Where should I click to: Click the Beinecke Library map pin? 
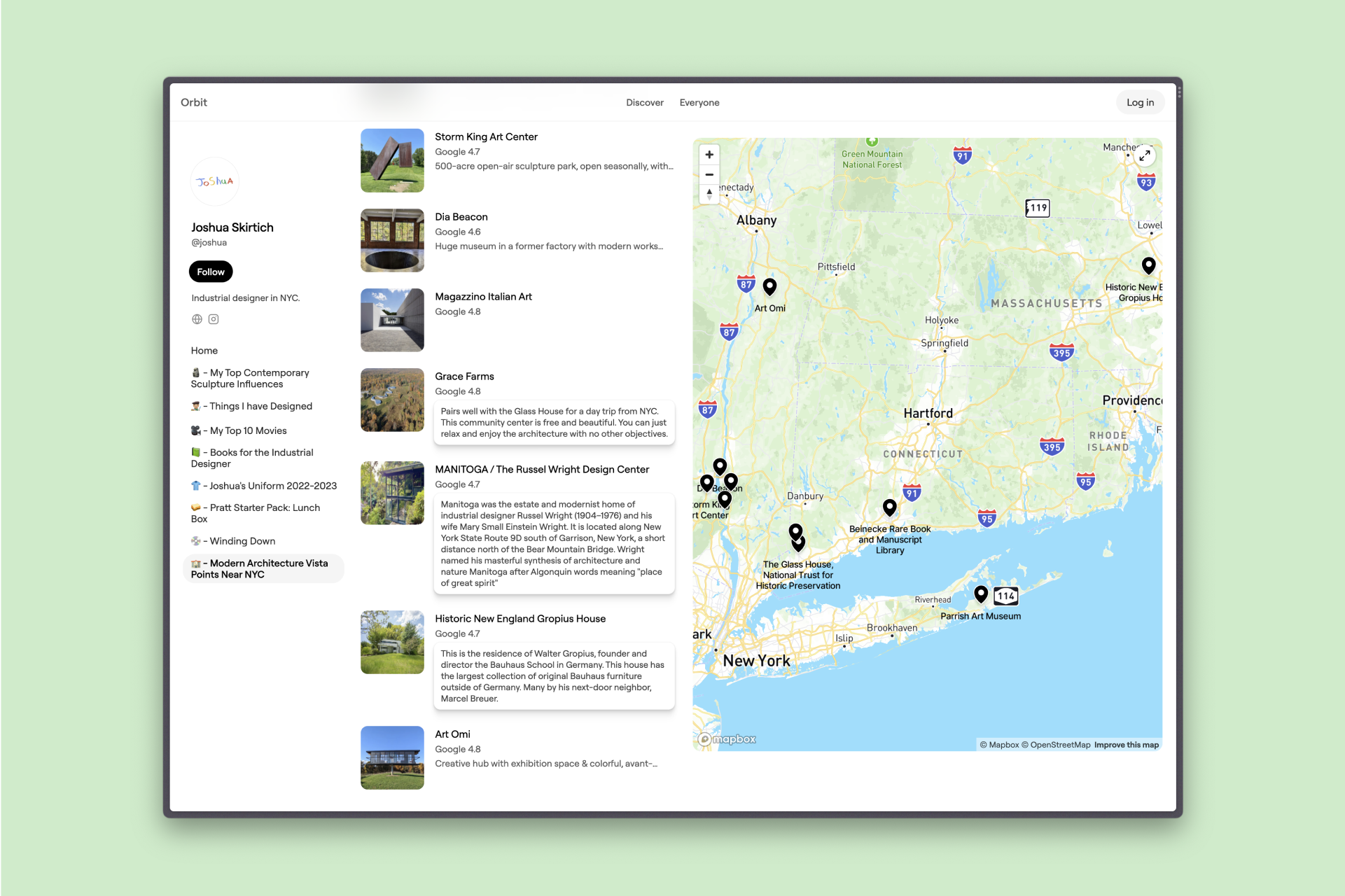889,507
